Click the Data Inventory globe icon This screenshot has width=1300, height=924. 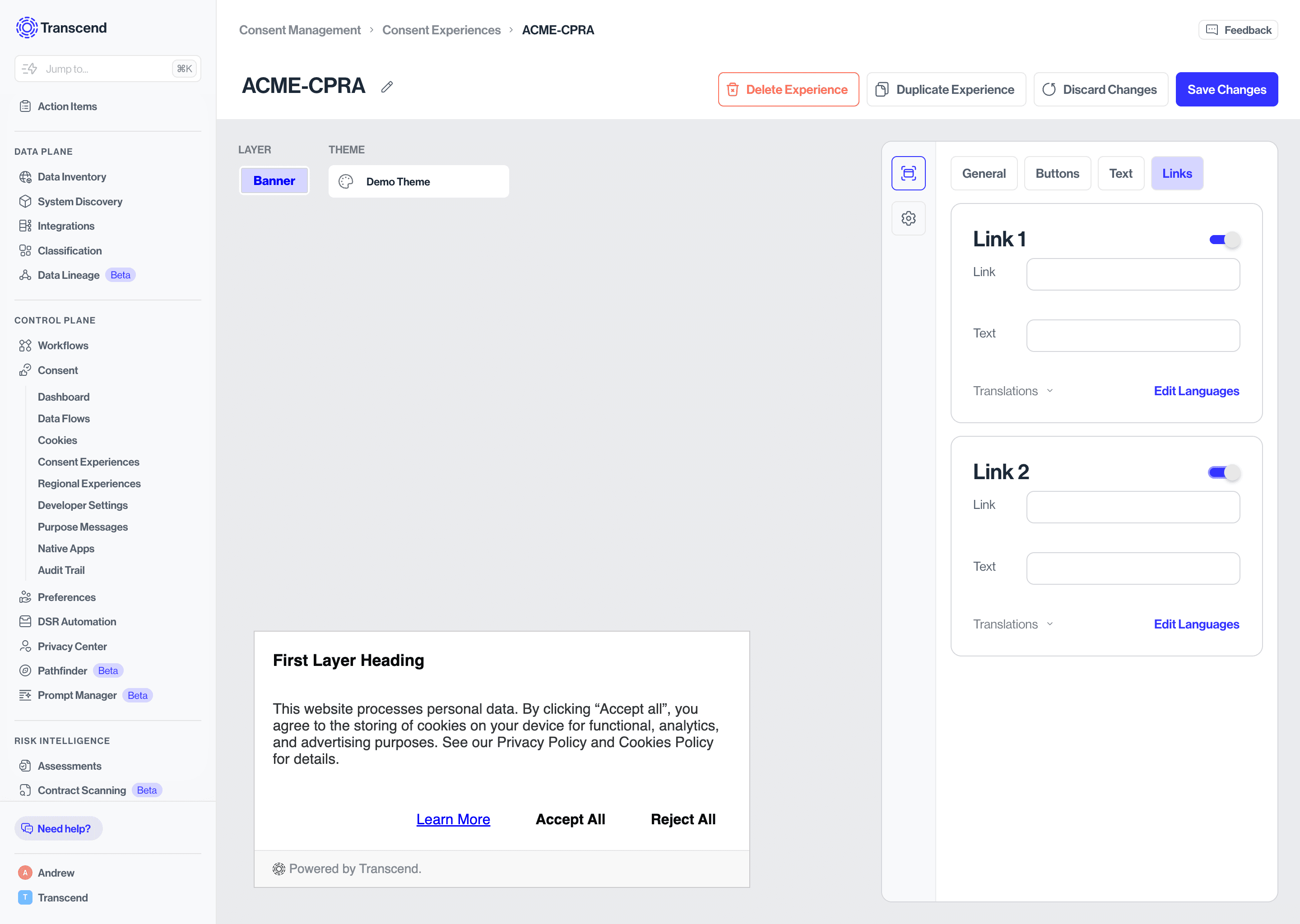[x=25, y=177]
